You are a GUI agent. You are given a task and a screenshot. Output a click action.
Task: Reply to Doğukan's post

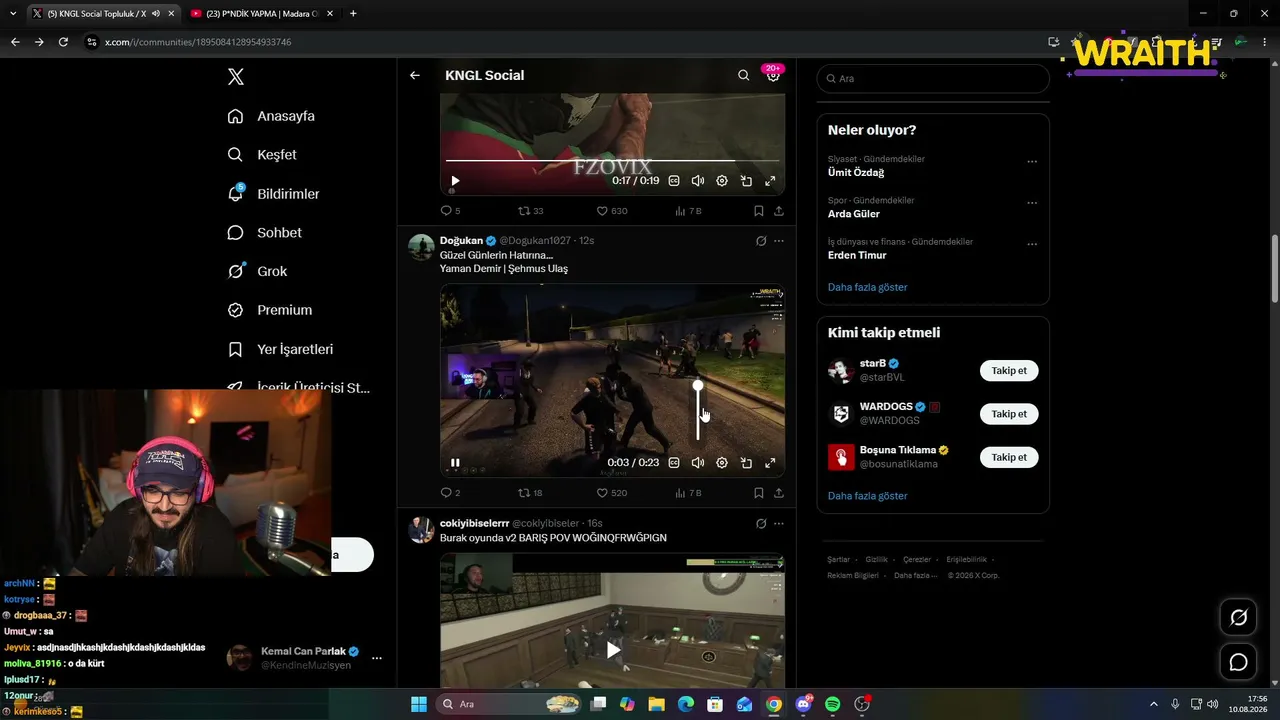pos(450,493)
